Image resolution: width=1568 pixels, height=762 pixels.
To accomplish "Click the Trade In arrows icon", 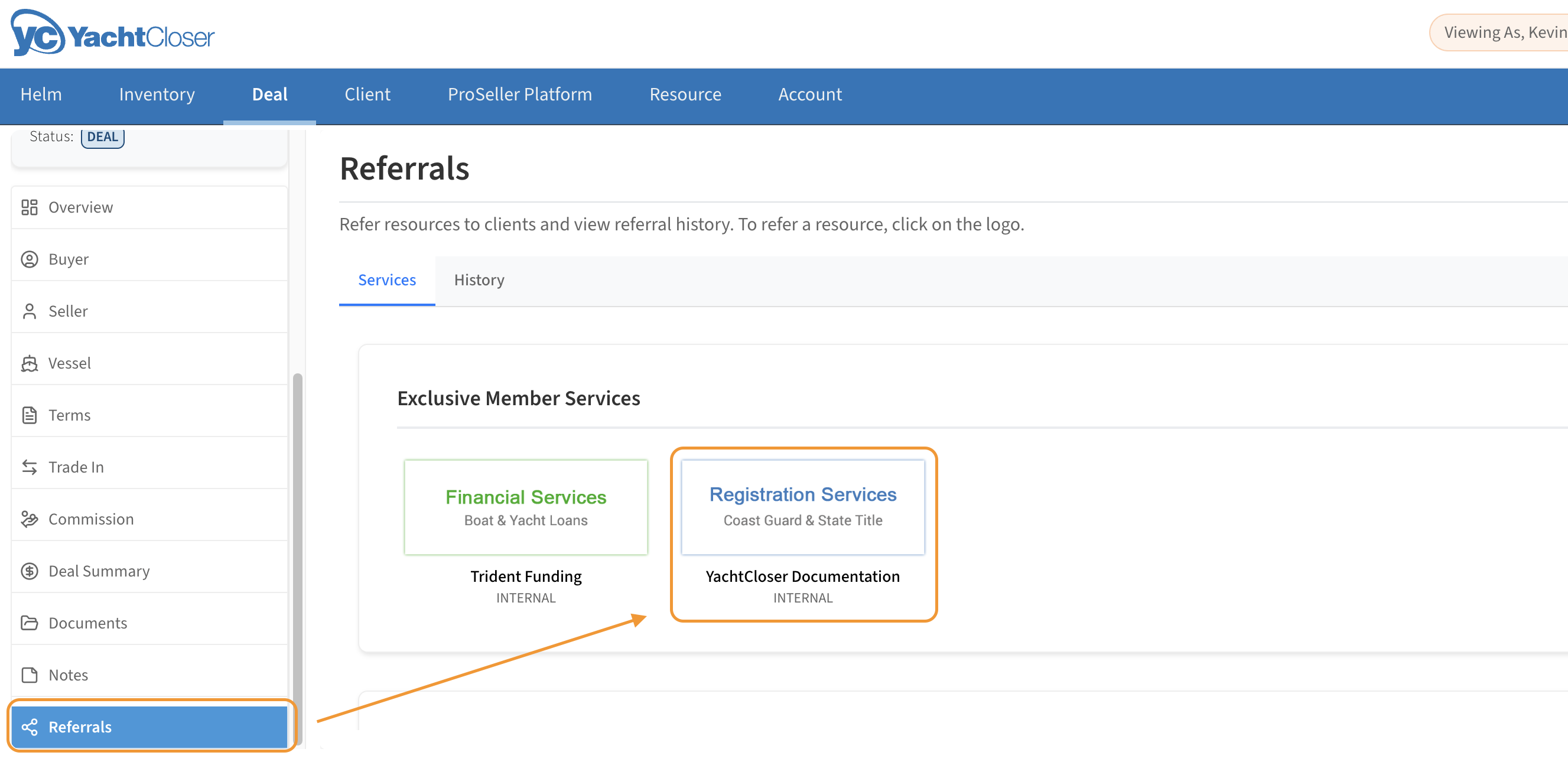I will click(29, 467).
